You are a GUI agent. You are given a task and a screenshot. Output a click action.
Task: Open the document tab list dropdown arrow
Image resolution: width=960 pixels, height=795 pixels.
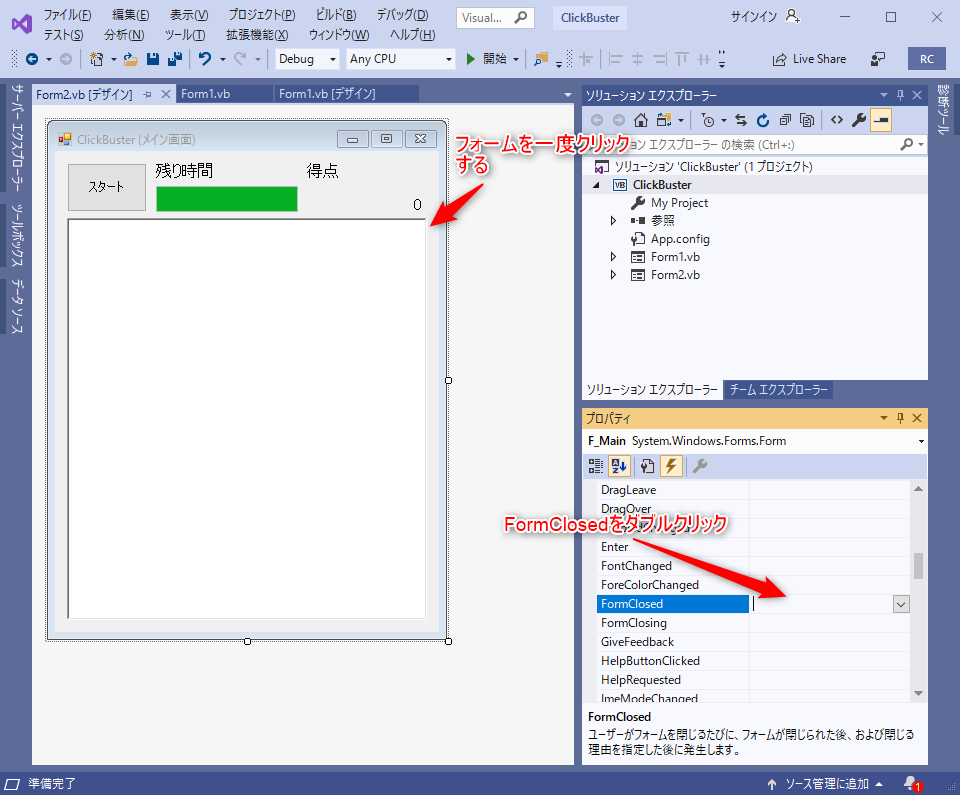pyautogui.click(x=567, y=95)
